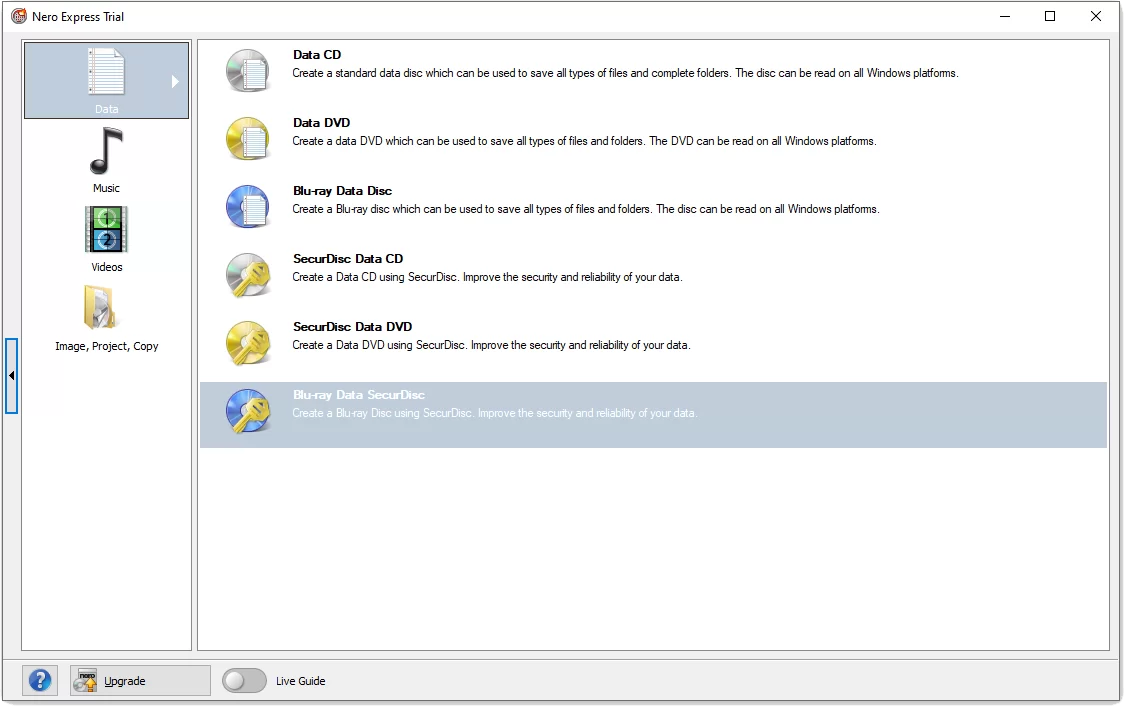Click 'Create a Data CD using SecurDisc' description

[x=487, y=277]
